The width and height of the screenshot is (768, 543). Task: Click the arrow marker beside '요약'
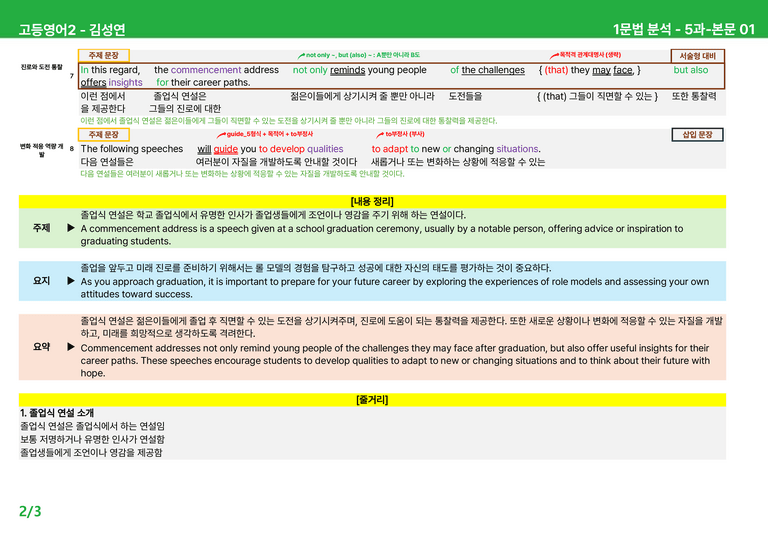click(x=71, y=347)
